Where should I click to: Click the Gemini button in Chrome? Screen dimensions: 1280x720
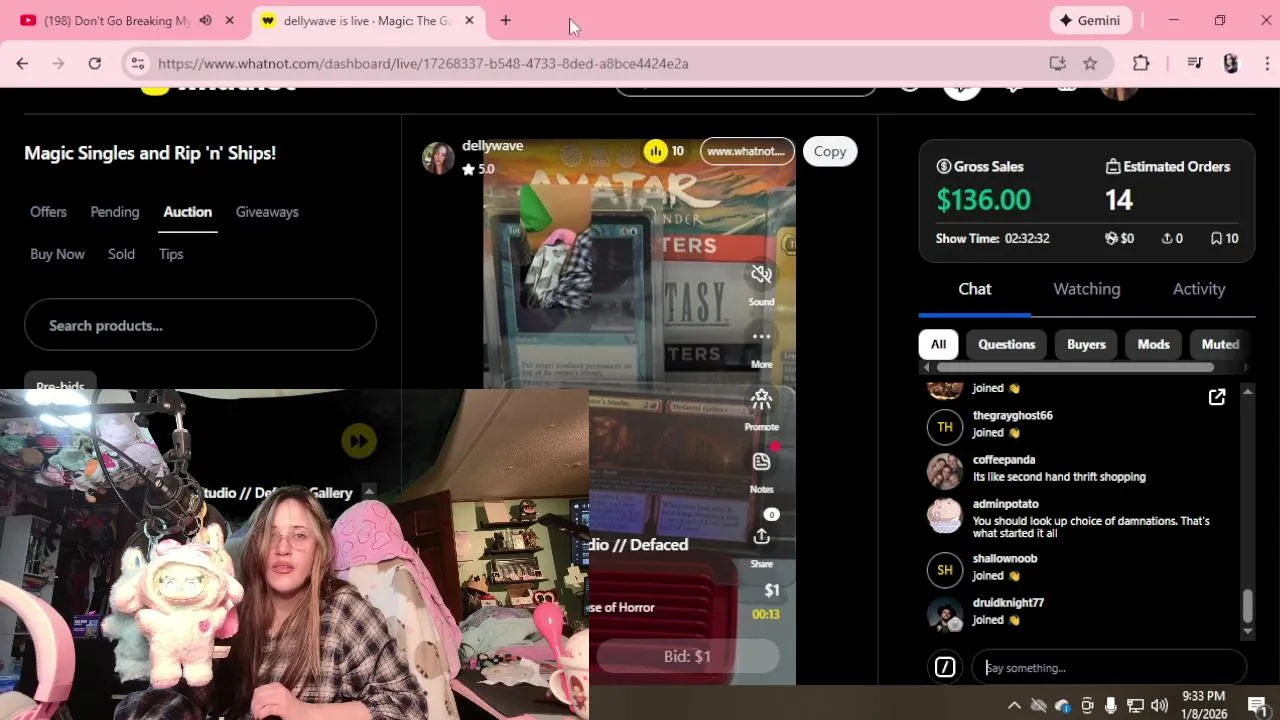(1091, 20)
